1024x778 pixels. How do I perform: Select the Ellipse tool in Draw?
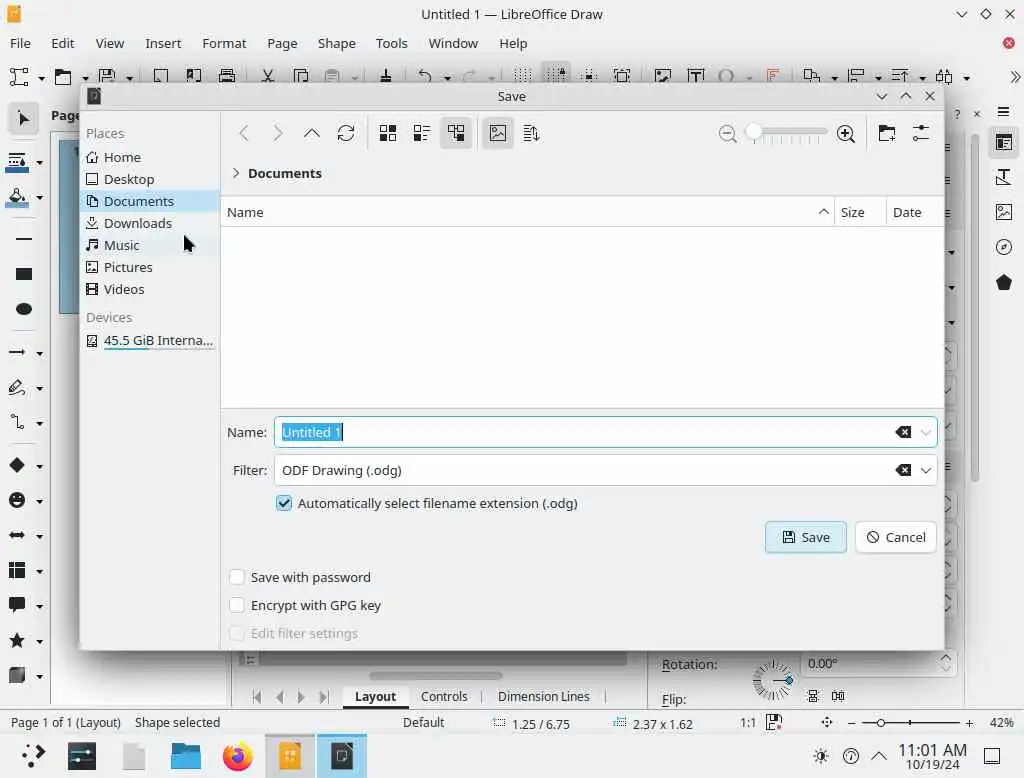coord(24,309)
